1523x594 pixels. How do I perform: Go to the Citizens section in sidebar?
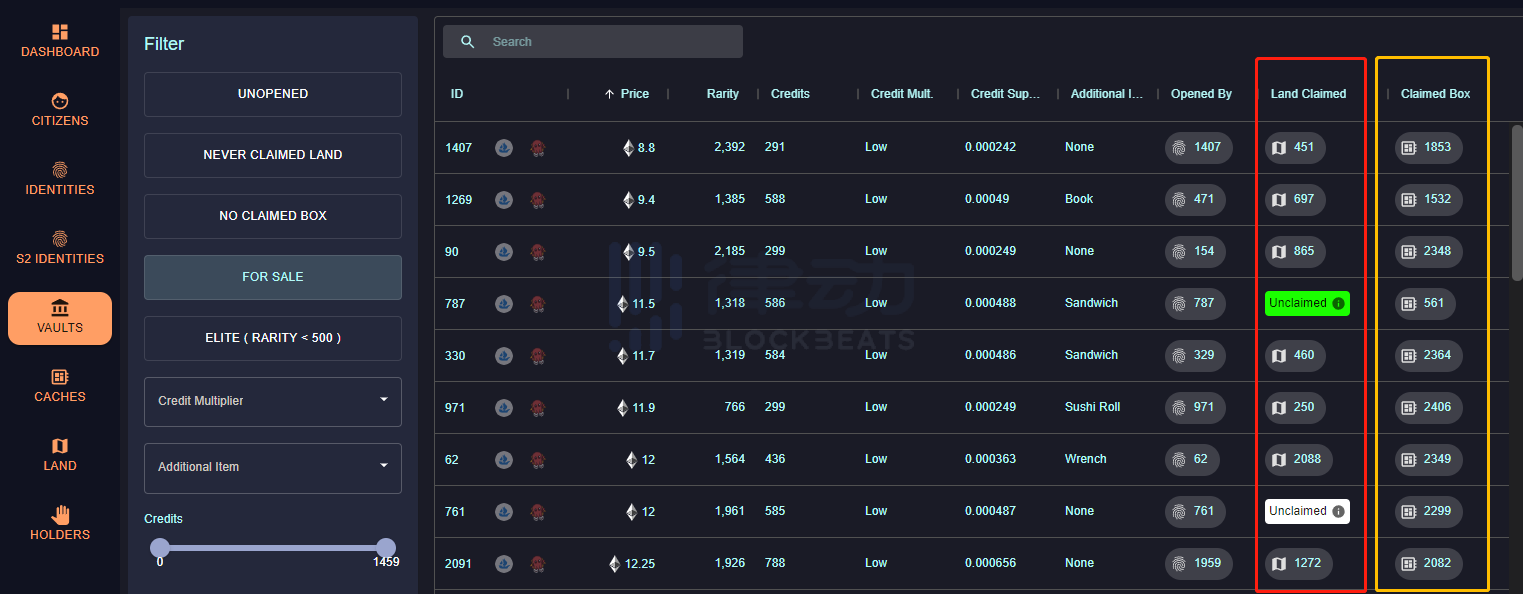[x=60, y=110]
